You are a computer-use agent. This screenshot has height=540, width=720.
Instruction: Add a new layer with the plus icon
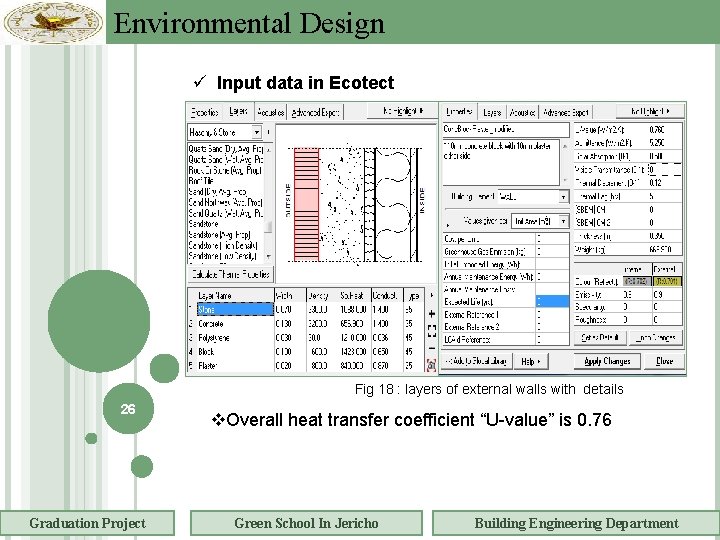[x=431, y=314]
